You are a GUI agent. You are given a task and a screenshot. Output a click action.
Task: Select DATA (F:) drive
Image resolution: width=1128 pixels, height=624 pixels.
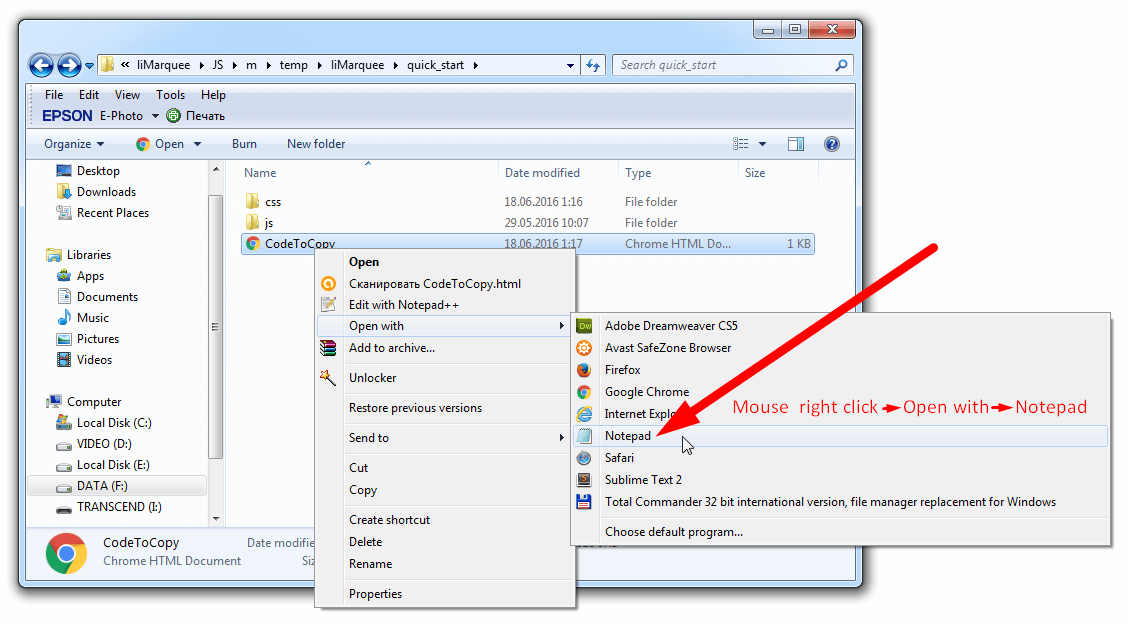[101, 486]
